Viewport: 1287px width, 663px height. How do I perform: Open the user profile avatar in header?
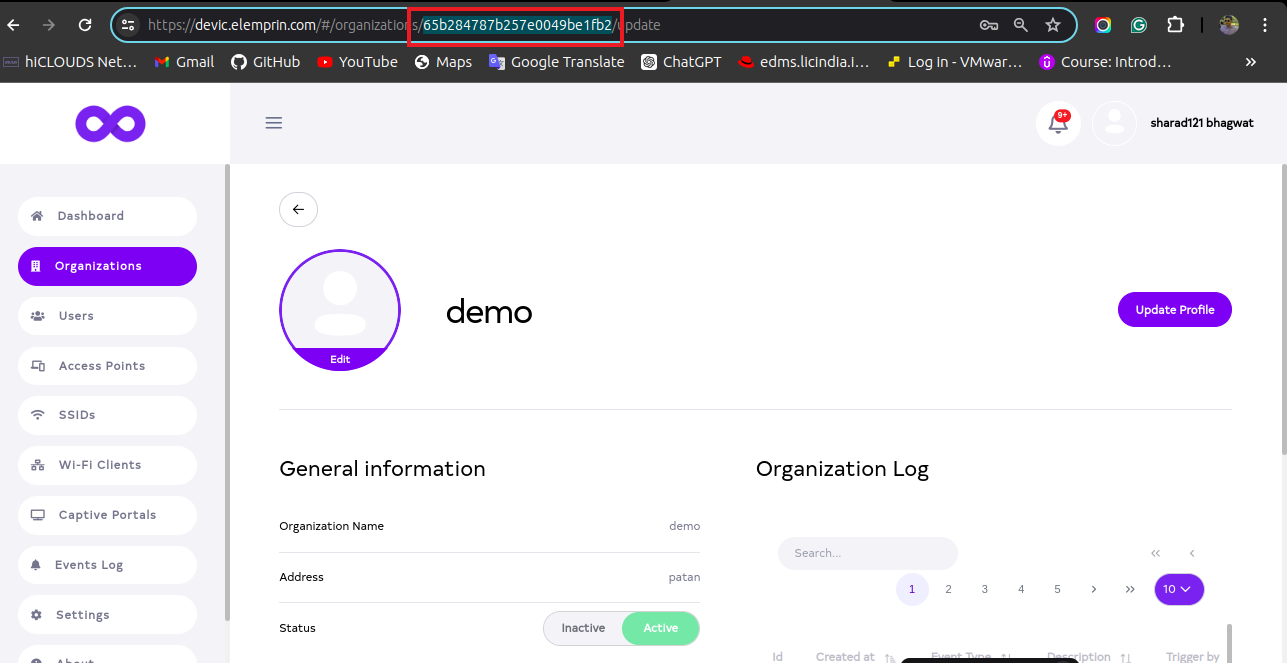click(1114, 124)
